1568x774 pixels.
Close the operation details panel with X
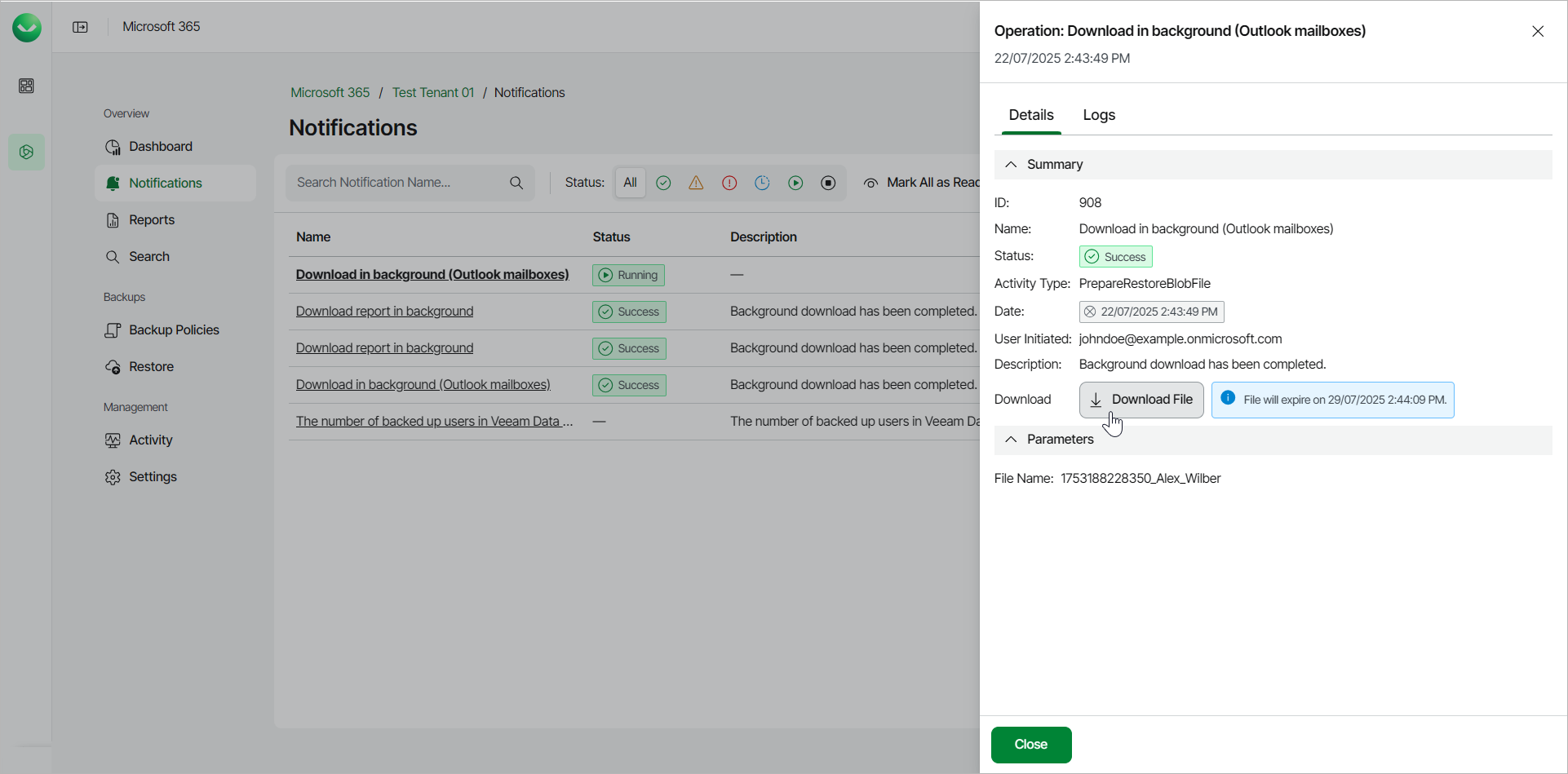1538,31
